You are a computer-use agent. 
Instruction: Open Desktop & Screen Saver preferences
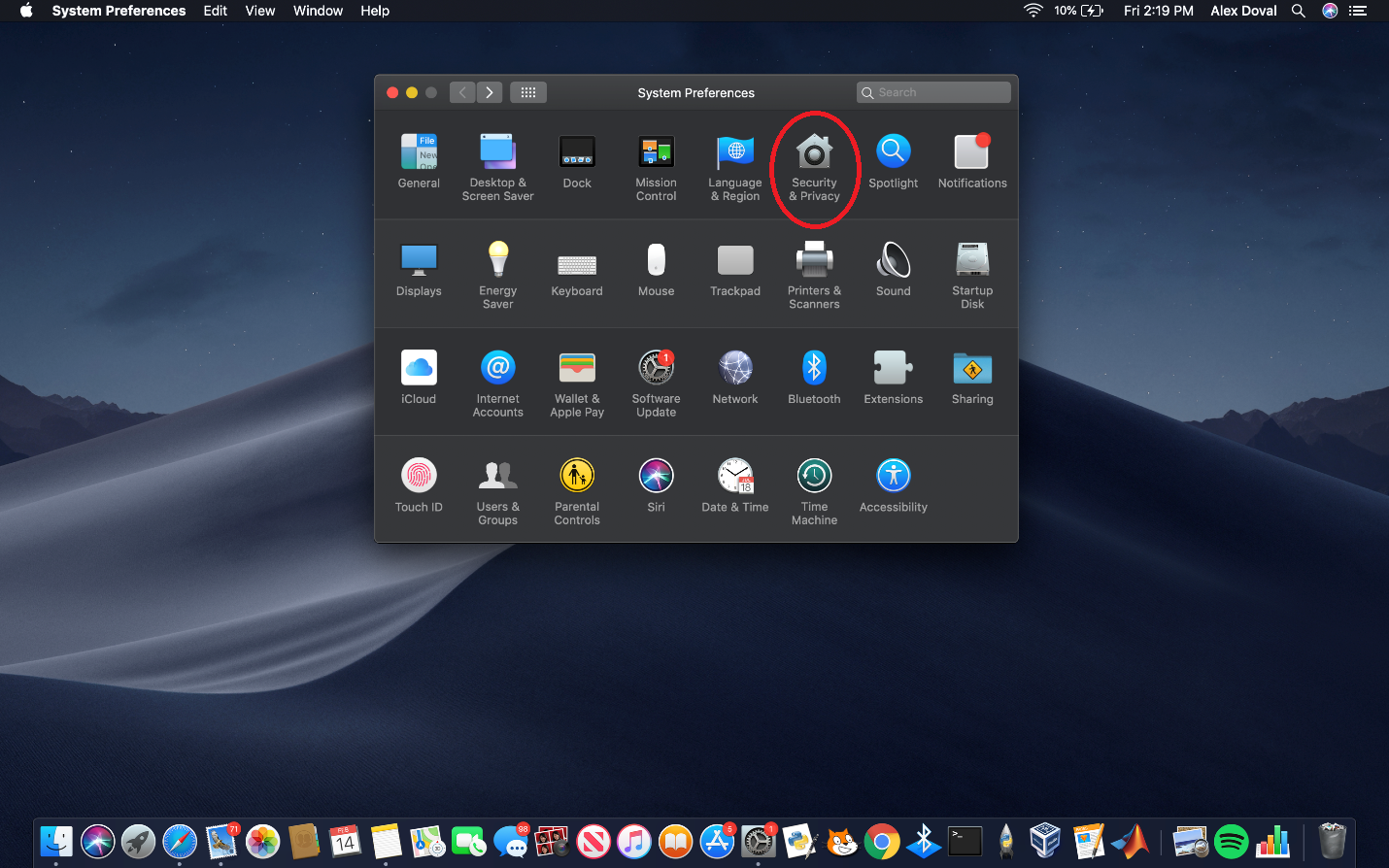[497, 167]
